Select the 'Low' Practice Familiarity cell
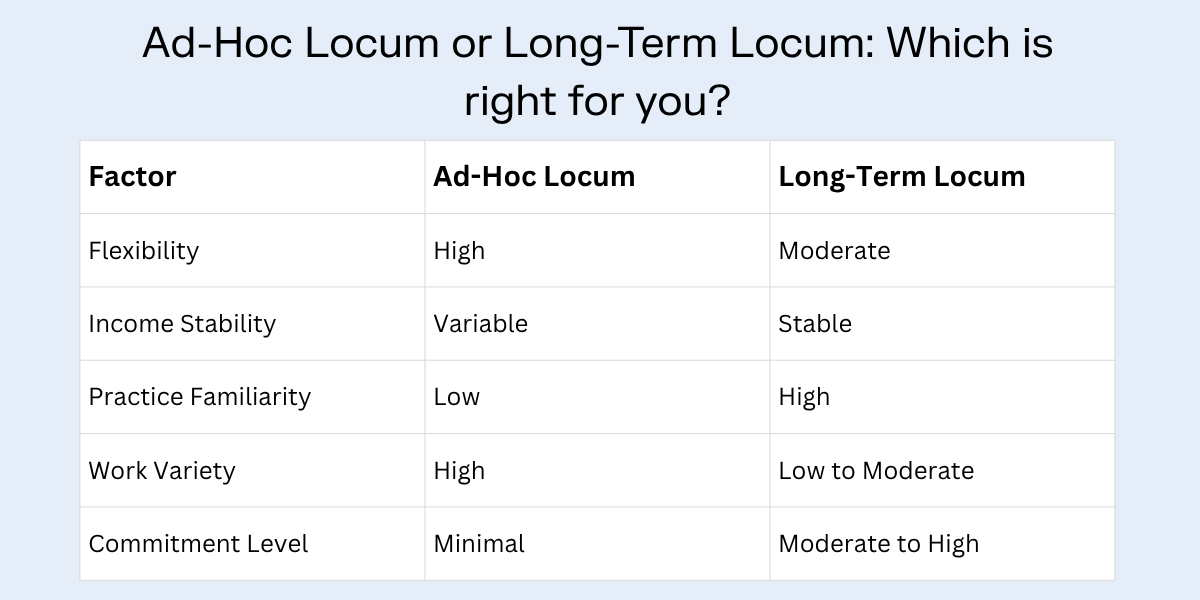Screen dimensions: 1200x600 [457, 397]
